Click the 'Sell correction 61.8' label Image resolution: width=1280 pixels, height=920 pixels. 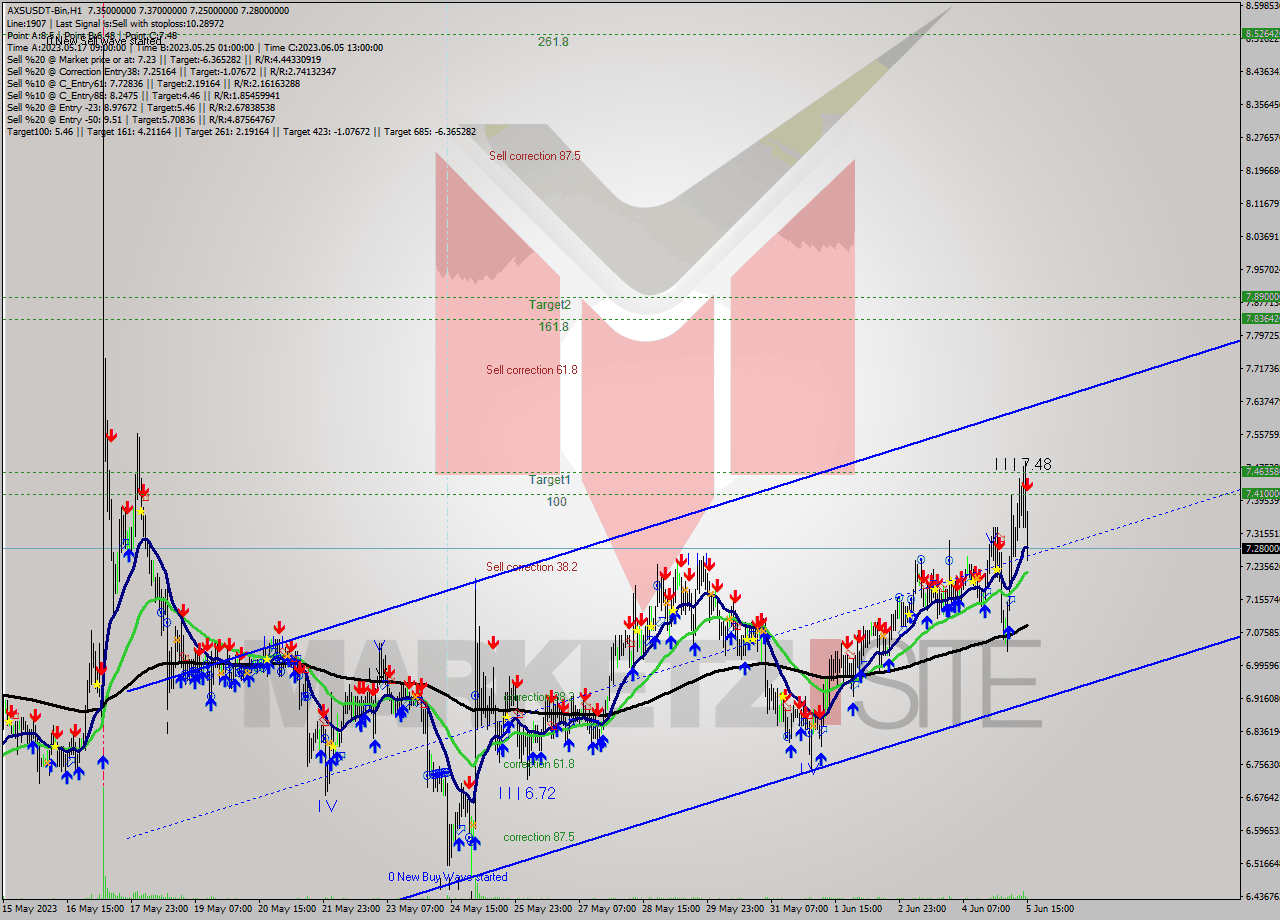532,370
